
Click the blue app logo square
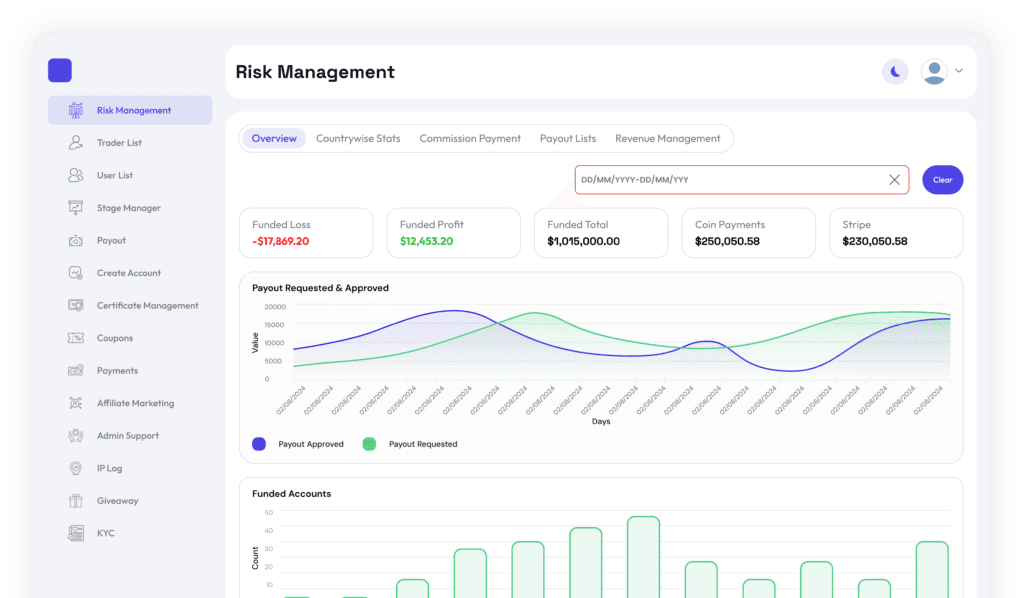[59, 70]
